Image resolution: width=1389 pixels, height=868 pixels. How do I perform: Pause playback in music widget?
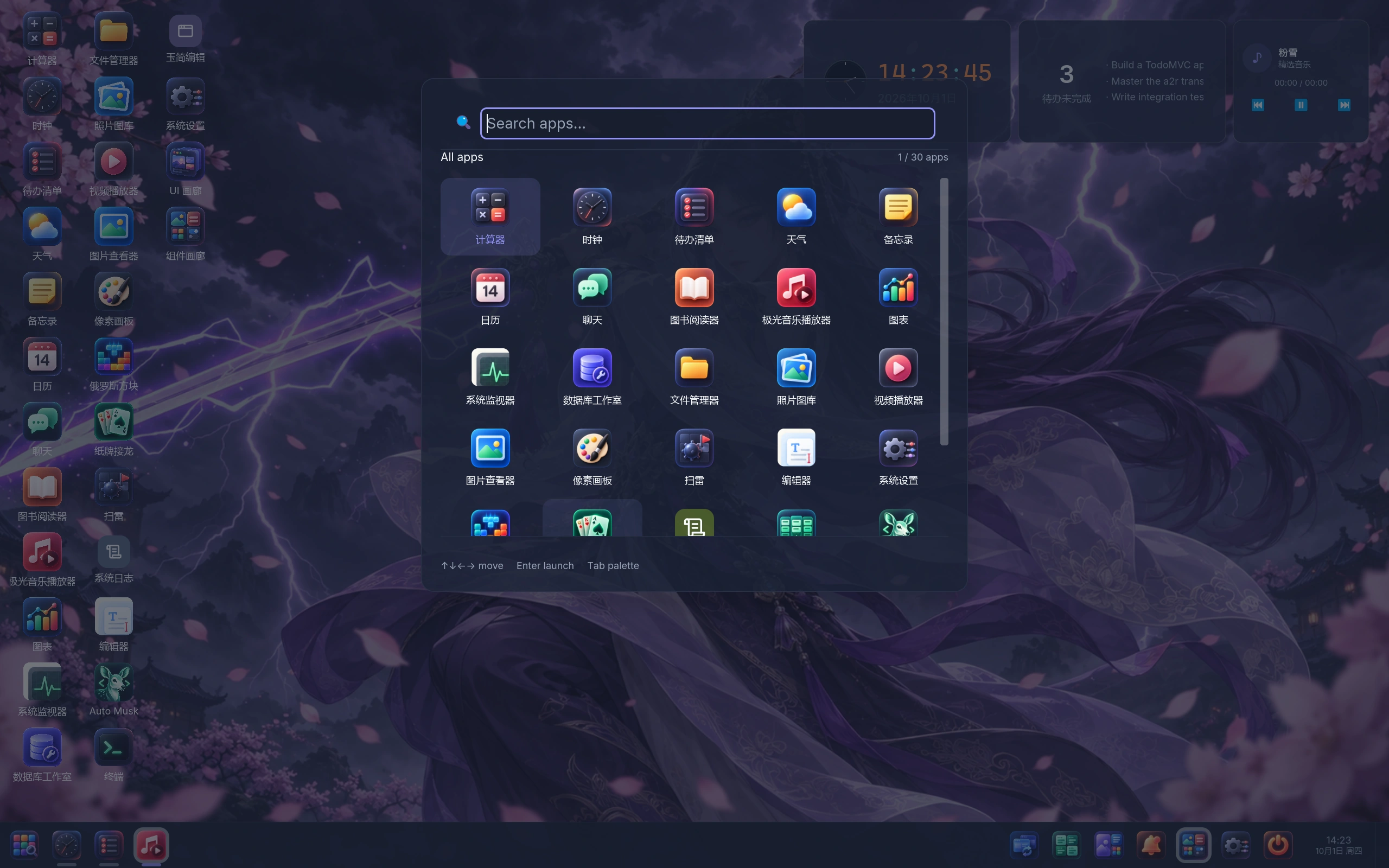[x=1301, y=105]
